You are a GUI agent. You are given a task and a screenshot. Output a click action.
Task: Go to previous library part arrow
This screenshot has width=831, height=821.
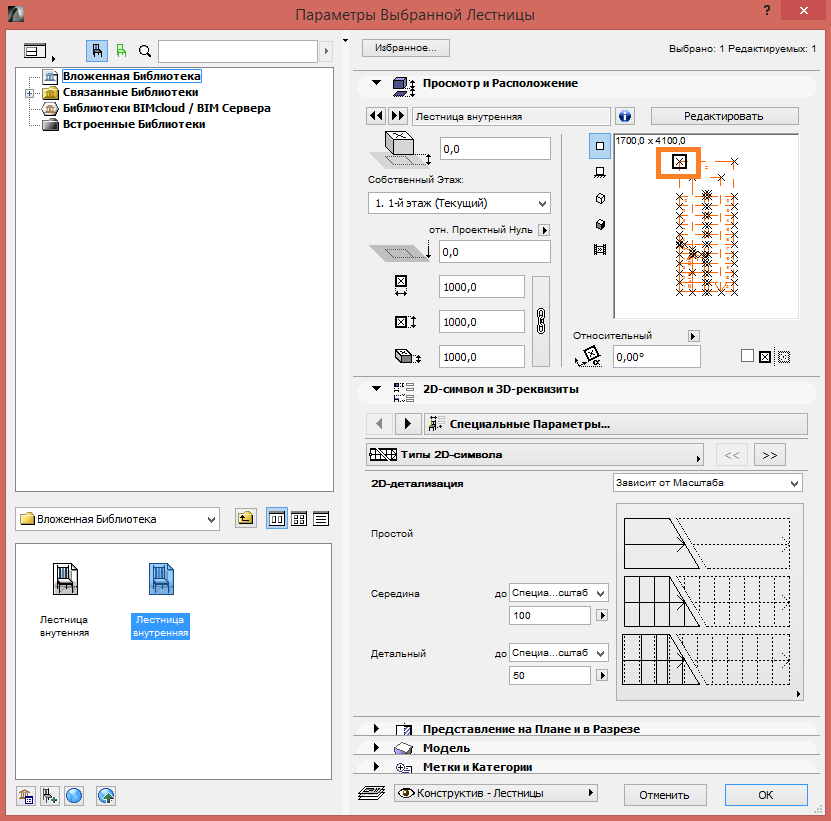376,116
